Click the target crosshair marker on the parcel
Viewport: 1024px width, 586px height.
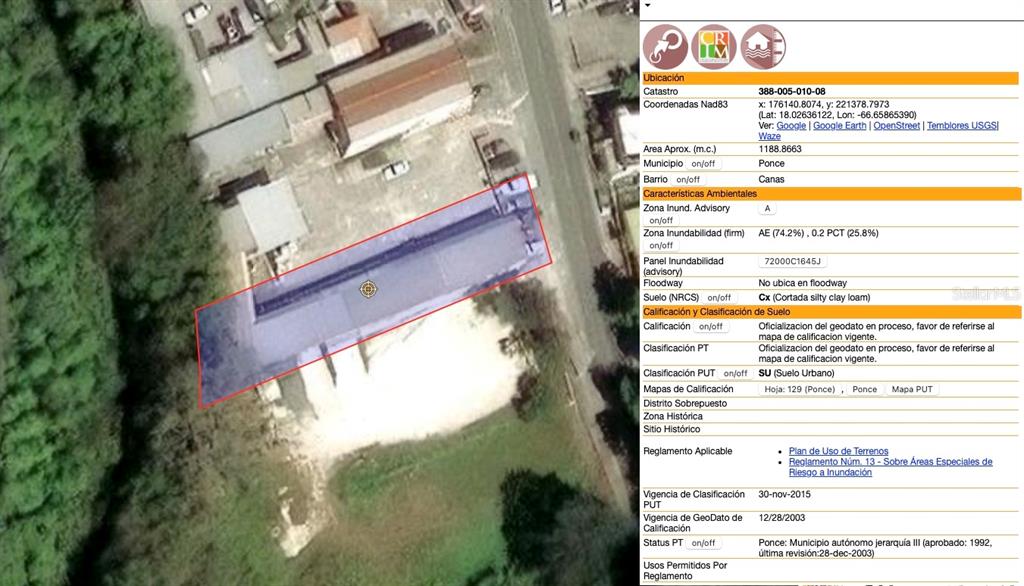point(369,289)
